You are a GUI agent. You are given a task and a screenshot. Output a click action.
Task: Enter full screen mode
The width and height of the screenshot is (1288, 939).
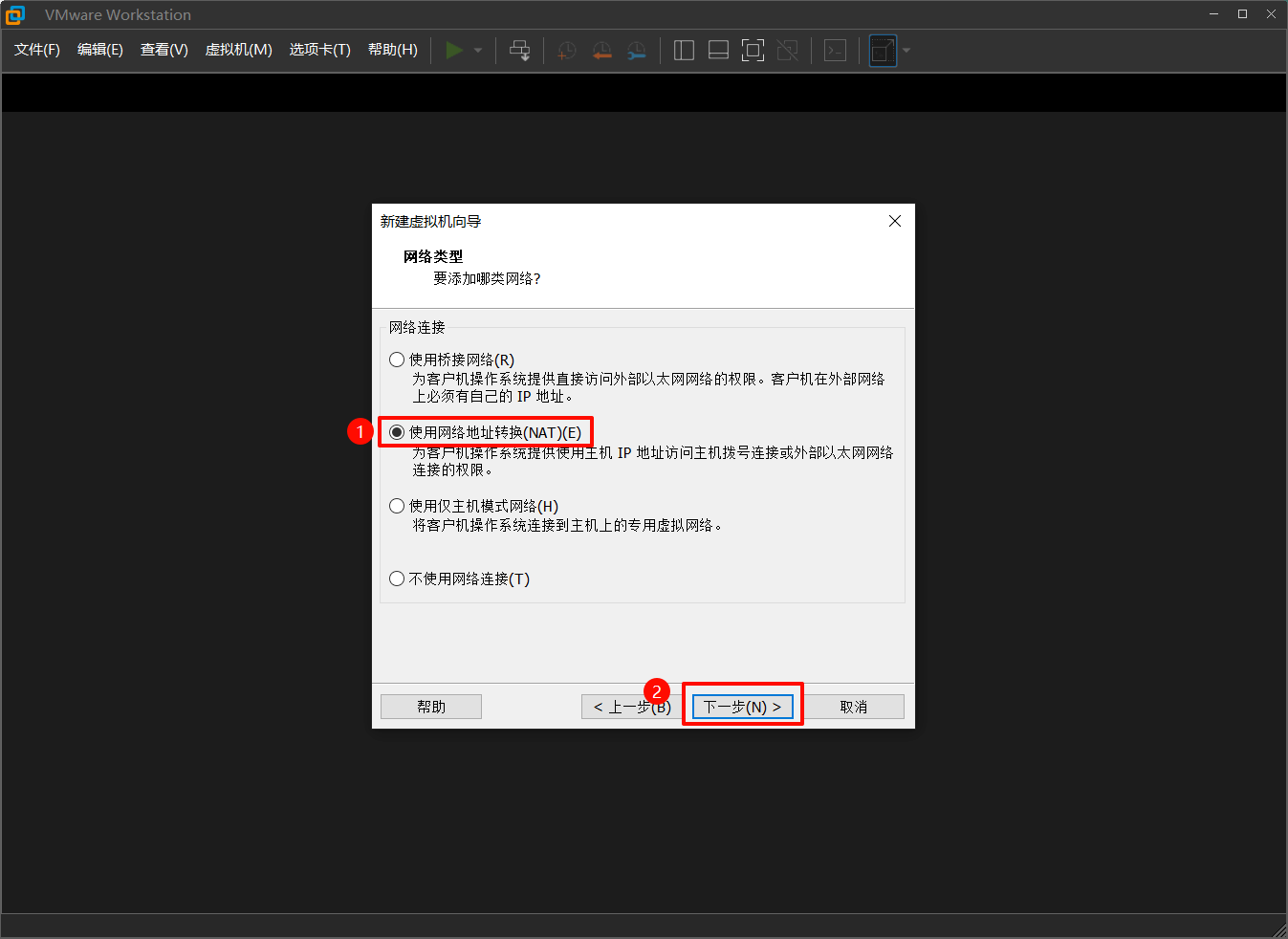(x=753, y=50)
